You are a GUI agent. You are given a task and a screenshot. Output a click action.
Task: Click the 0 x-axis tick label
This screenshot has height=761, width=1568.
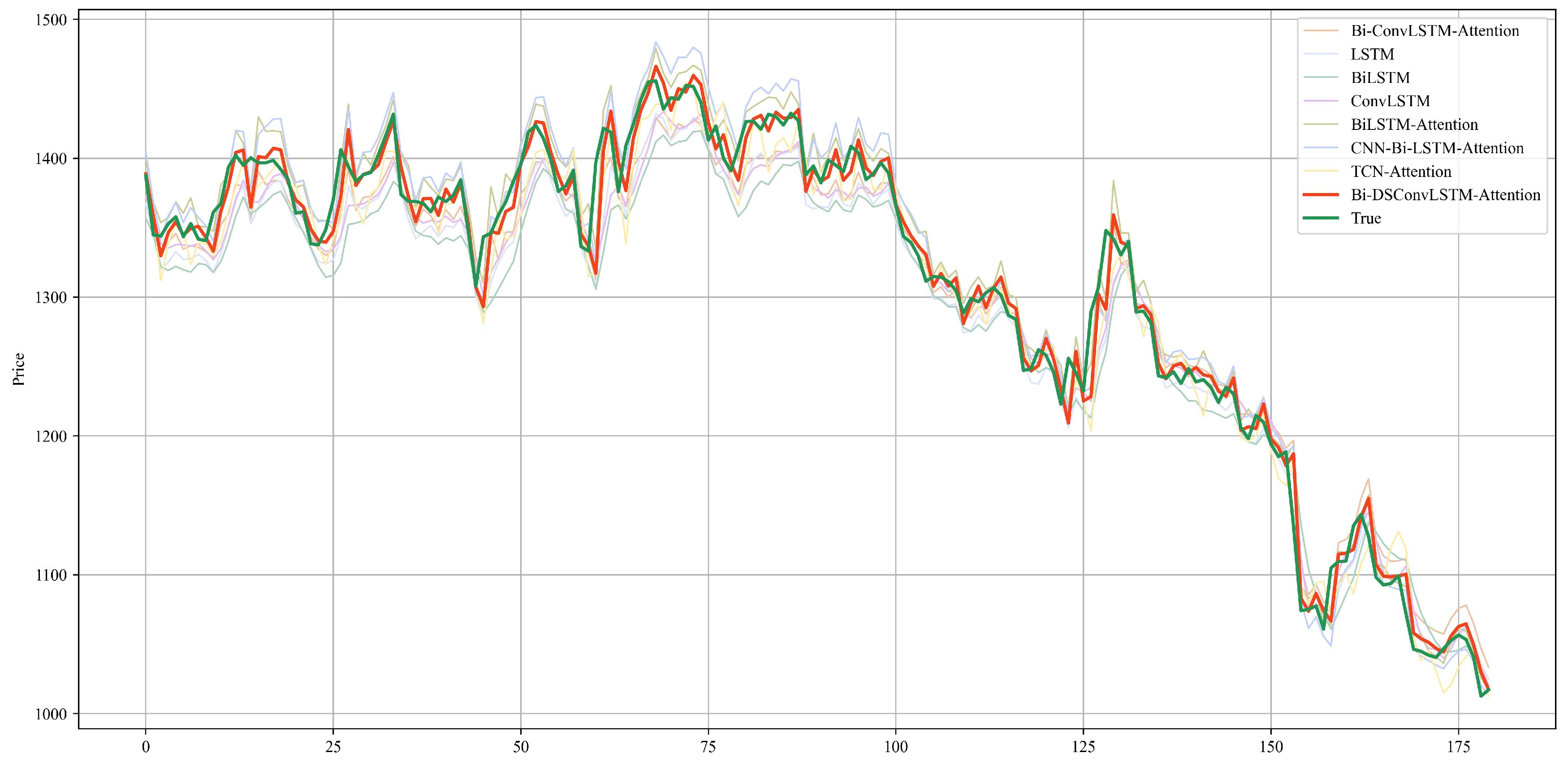(146, 746)
